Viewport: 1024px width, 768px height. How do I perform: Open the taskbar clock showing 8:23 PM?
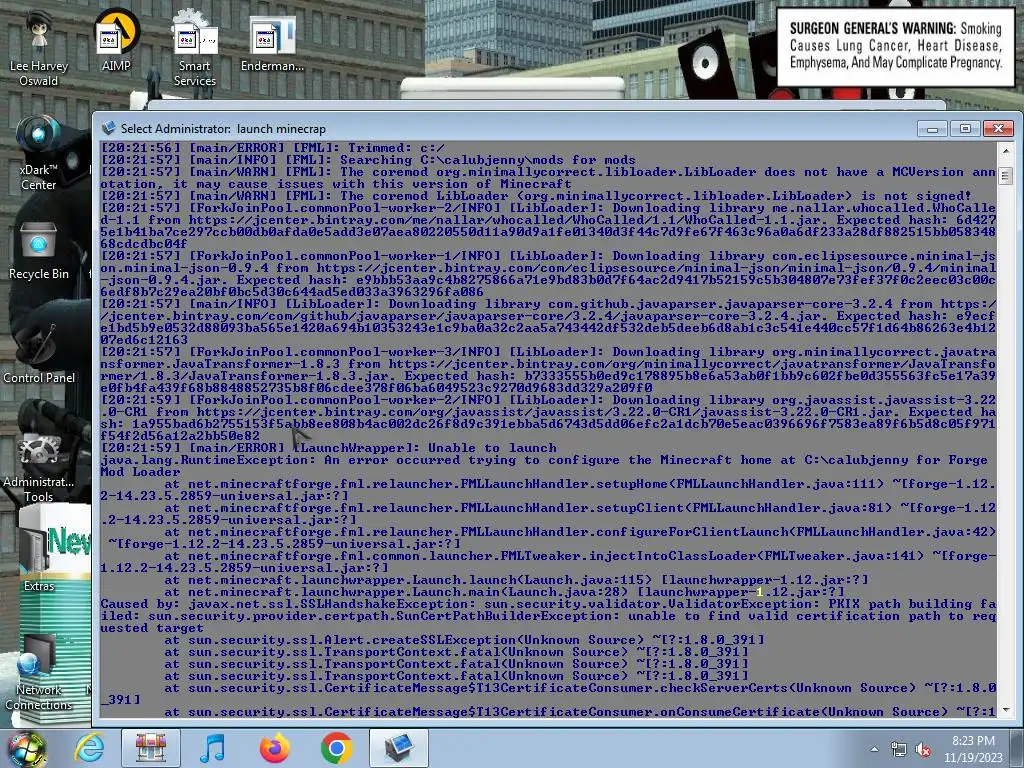click(x=973, y=749)
